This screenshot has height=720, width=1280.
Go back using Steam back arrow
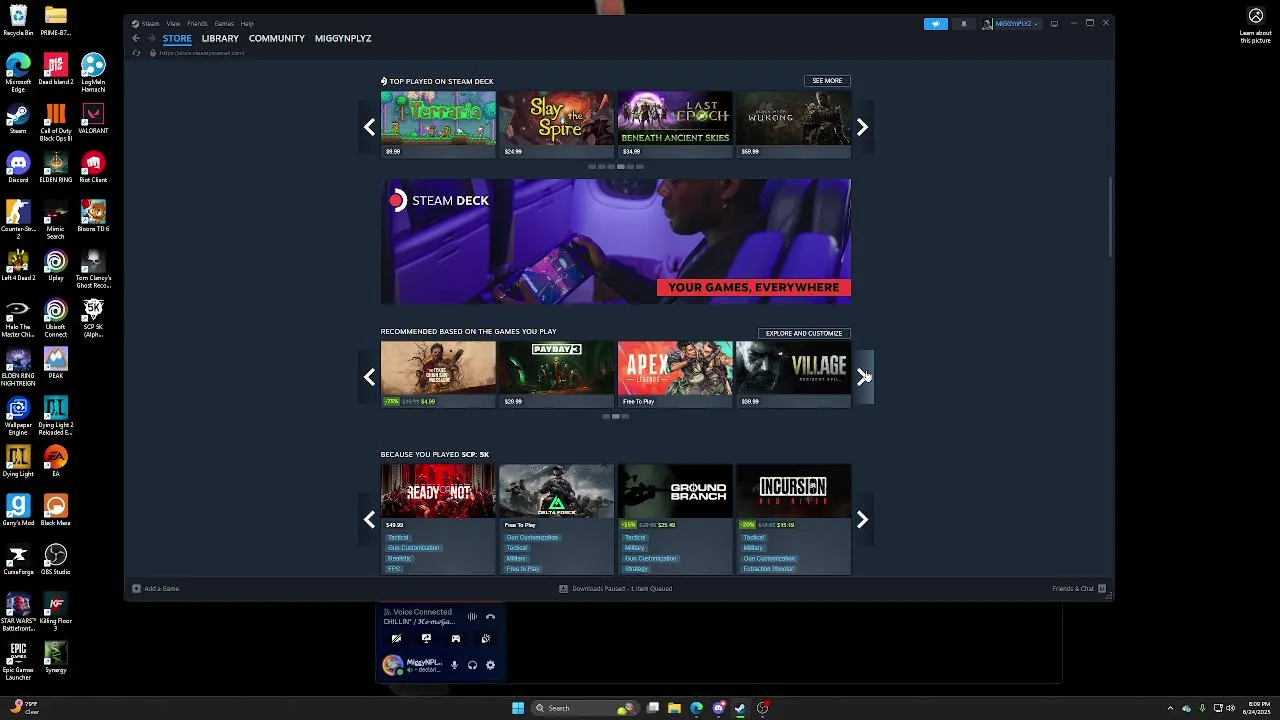(136, 38)
